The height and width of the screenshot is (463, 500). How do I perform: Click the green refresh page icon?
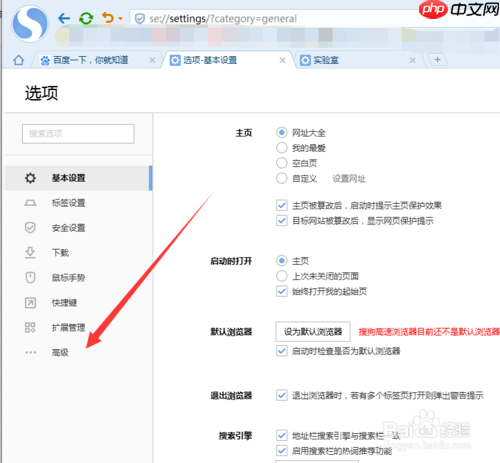pyautogui.click(x=86, y=18)
